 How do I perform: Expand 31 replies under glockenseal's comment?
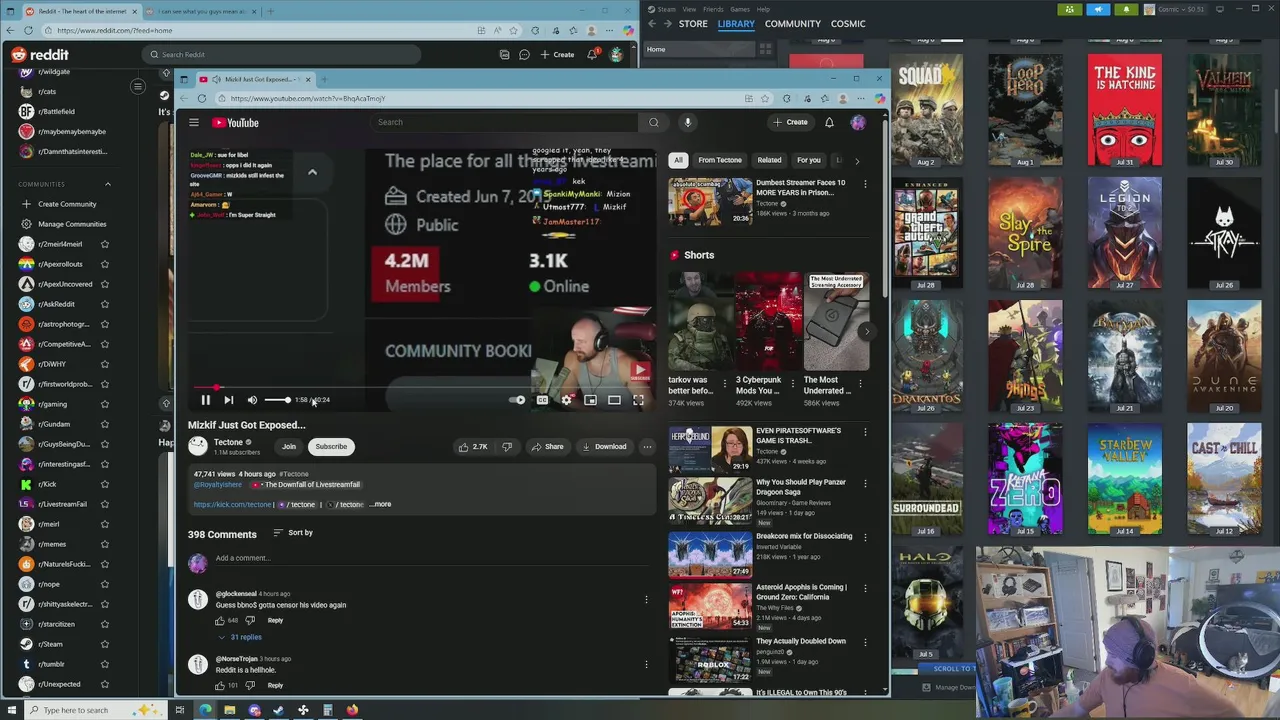pos(240,637)
